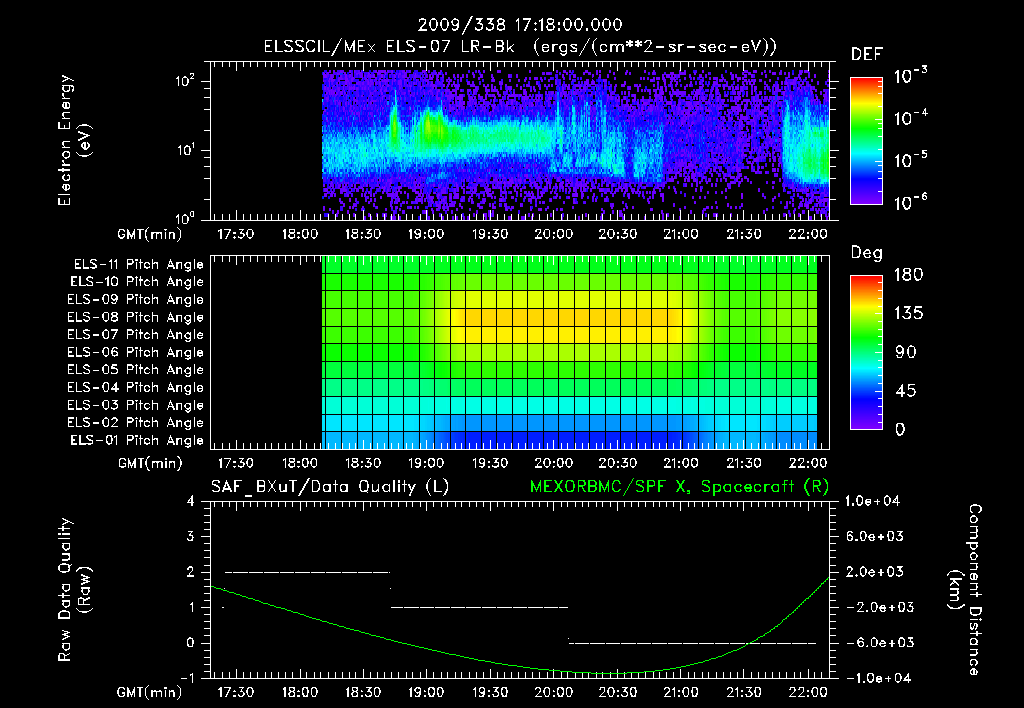Select the ELS-04 Pitch Angle row label
This screenshot has width=1024, height=708.
136,388
